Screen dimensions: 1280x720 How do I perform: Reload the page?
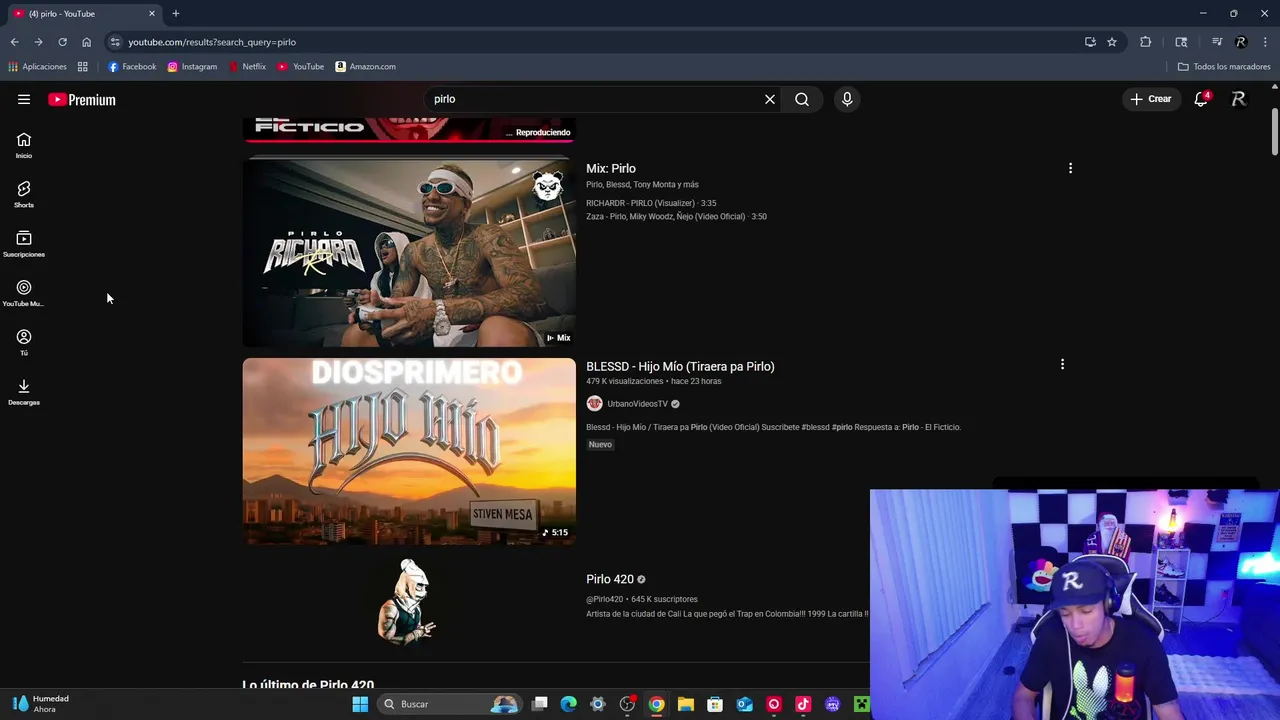pyautogui.click(x=62, y=42)
